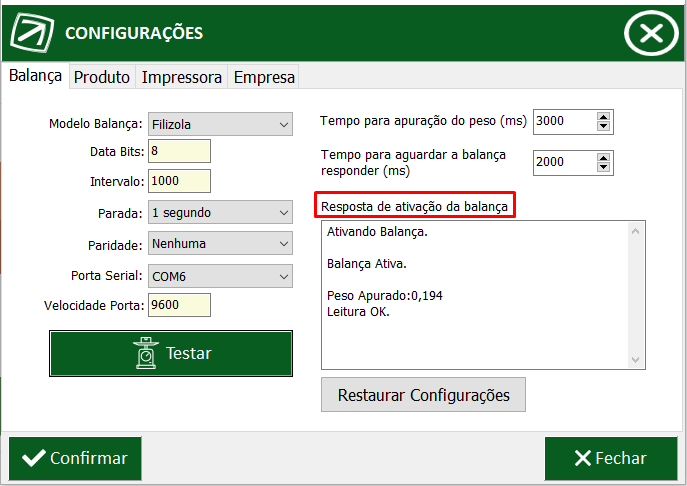The width and height of the screenshot is (687, 486).
Task: Click the scale icon on Testar button
Action: point(146,353)
